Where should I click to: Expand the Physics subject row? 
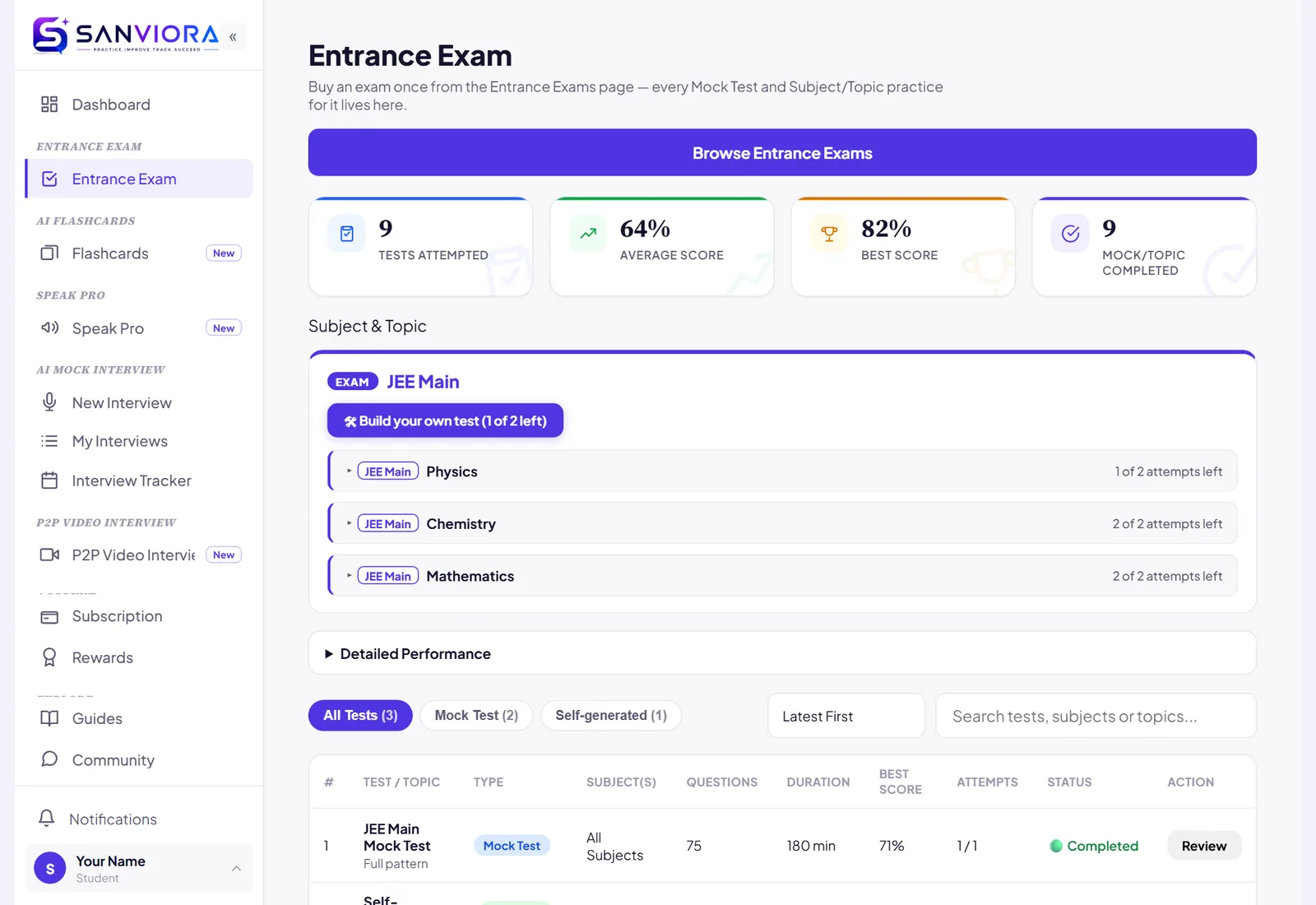(782, 471)
